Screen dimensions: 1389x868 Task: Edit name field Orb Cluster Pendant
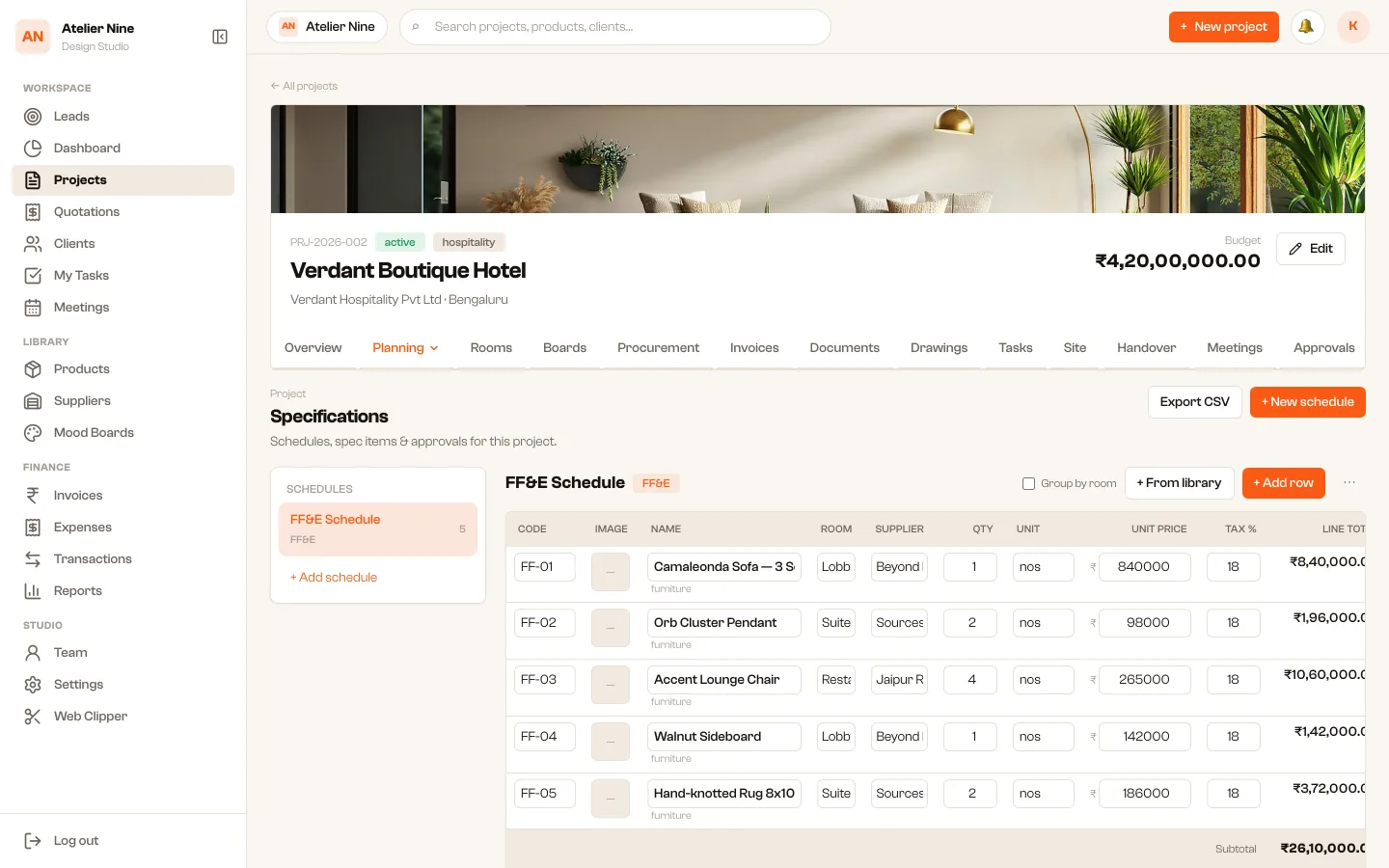[x=724, y=623]
